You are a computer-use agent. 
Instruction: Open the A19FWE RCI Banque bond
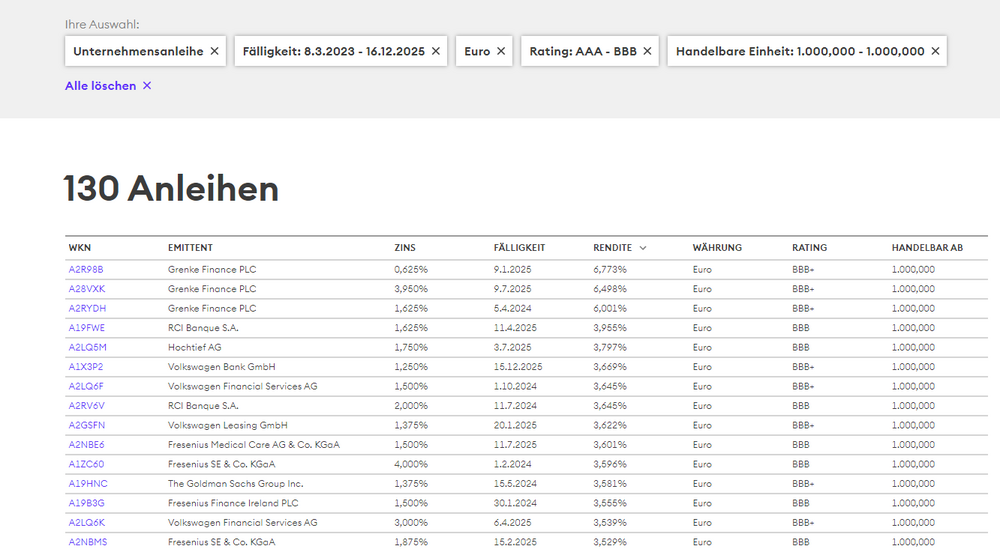[x=87, y=328]
